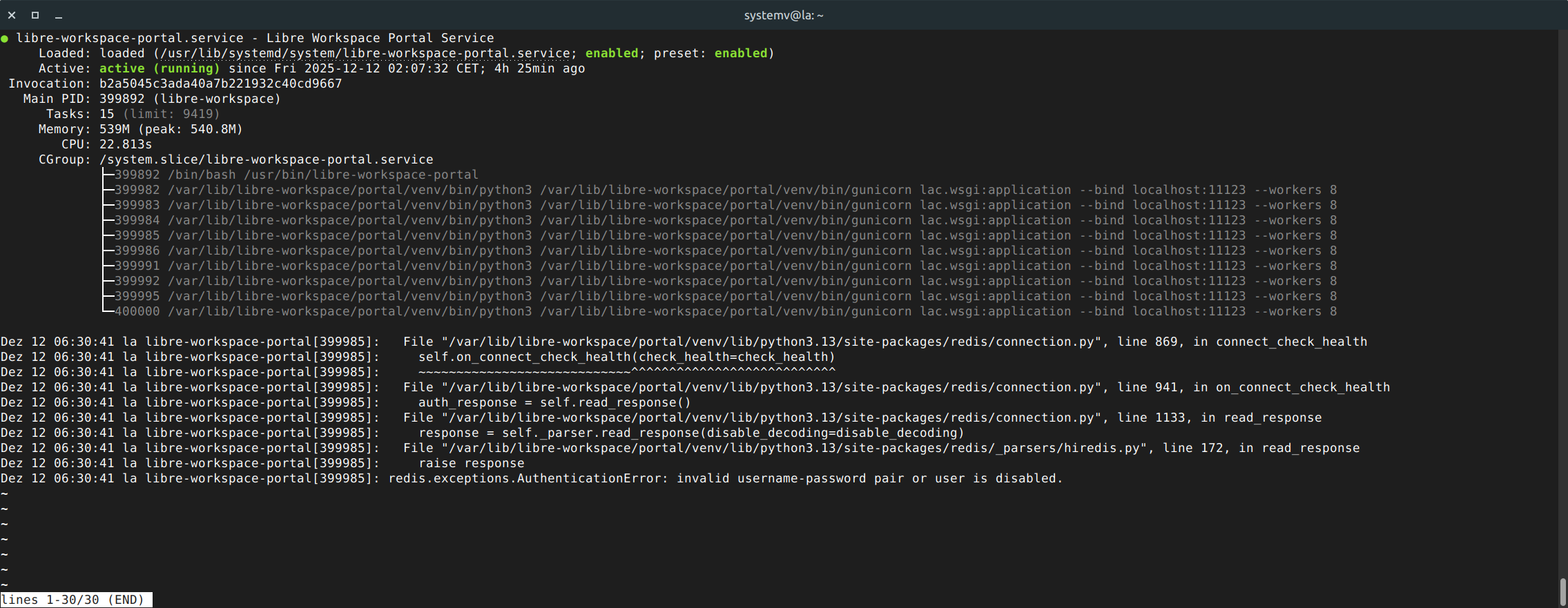The image size is (1568, 608).
Task: Click the redis AuthenticationError message line
Action: tap(725, 478)
